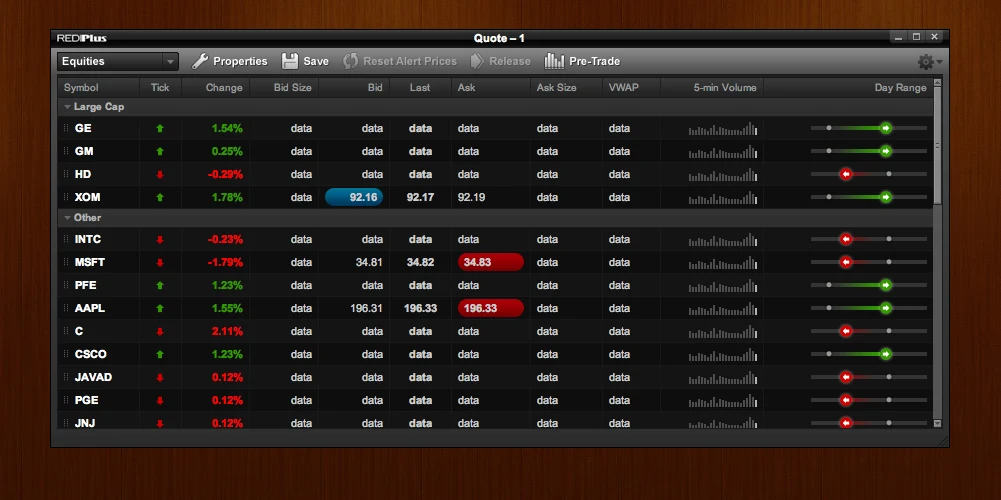Image resolution: width=1001 pixels, height=500 pixels.
Task: Open the gear settings menu
Action: pos(930,62)
